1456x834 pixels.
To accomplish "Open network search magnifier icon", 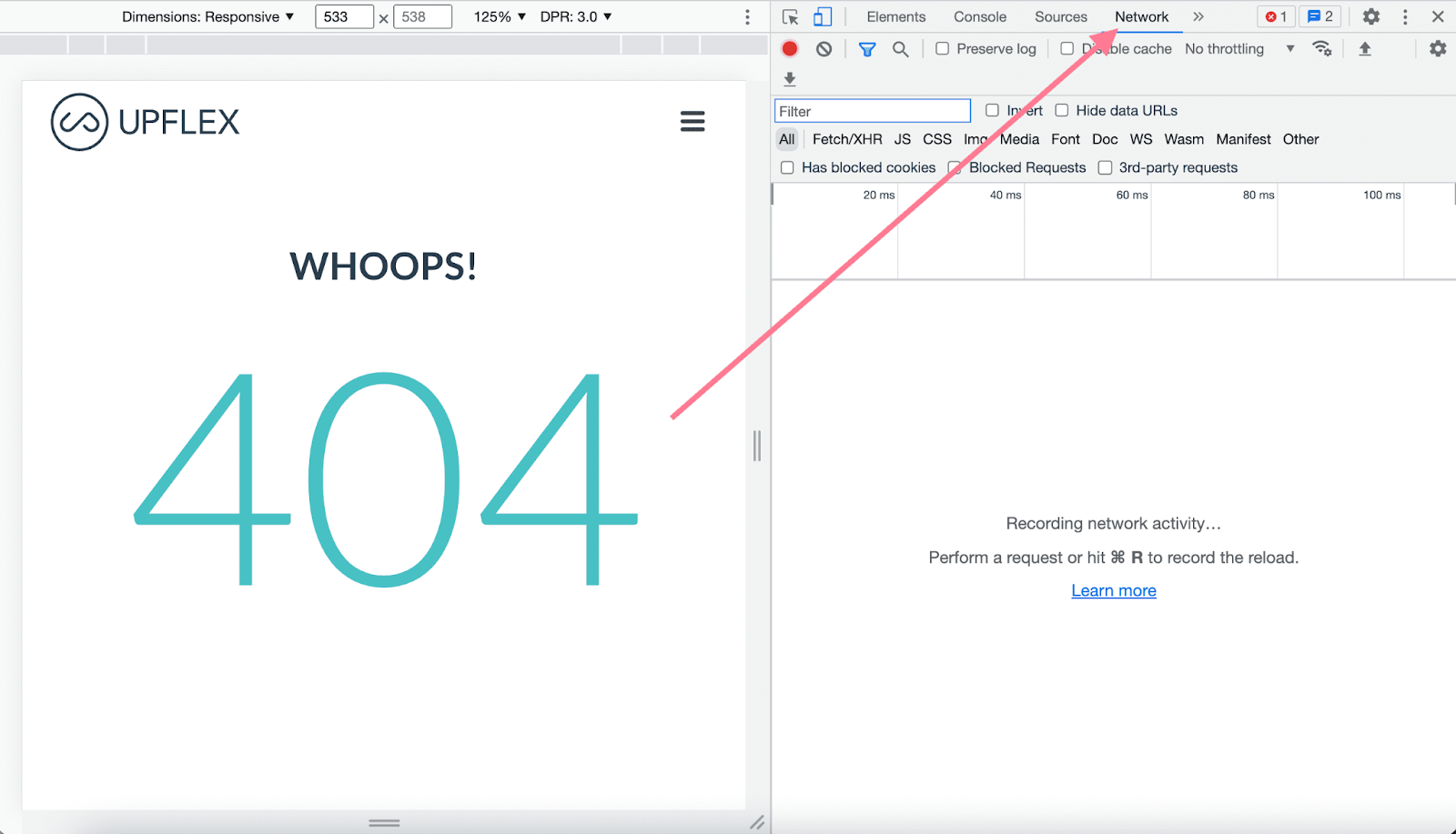I will [900, 49].
